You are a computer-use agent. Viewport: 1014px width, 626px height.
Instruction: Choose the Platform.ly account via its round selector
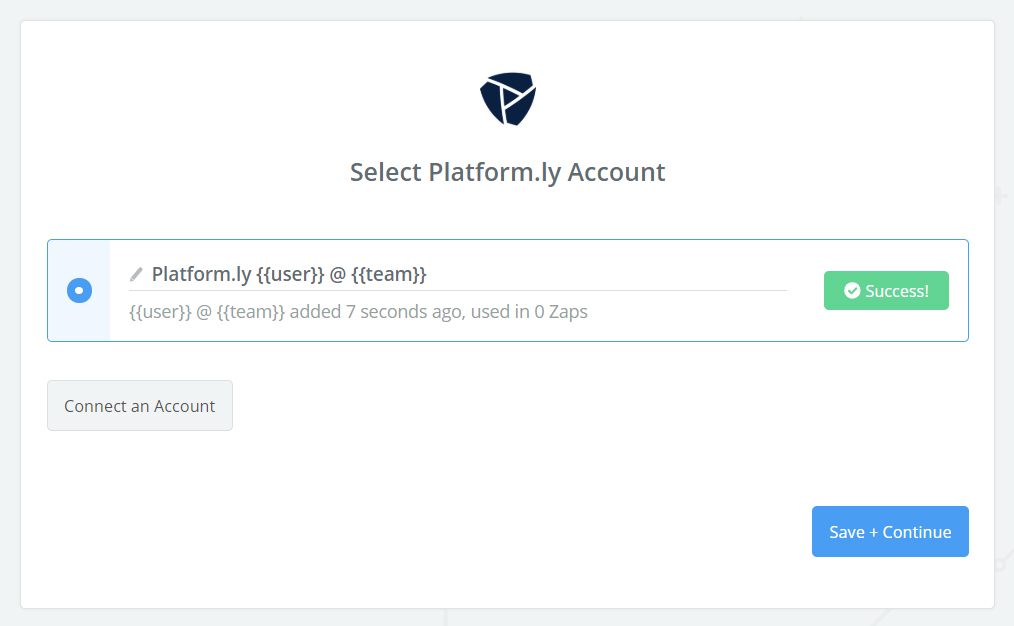coord(79,290)
